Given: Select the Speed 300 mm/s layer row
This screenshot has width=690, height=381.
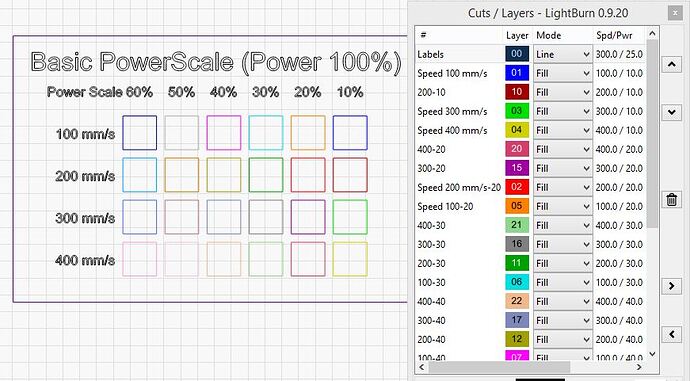Looking at the screenshot, I should [531, 111].
